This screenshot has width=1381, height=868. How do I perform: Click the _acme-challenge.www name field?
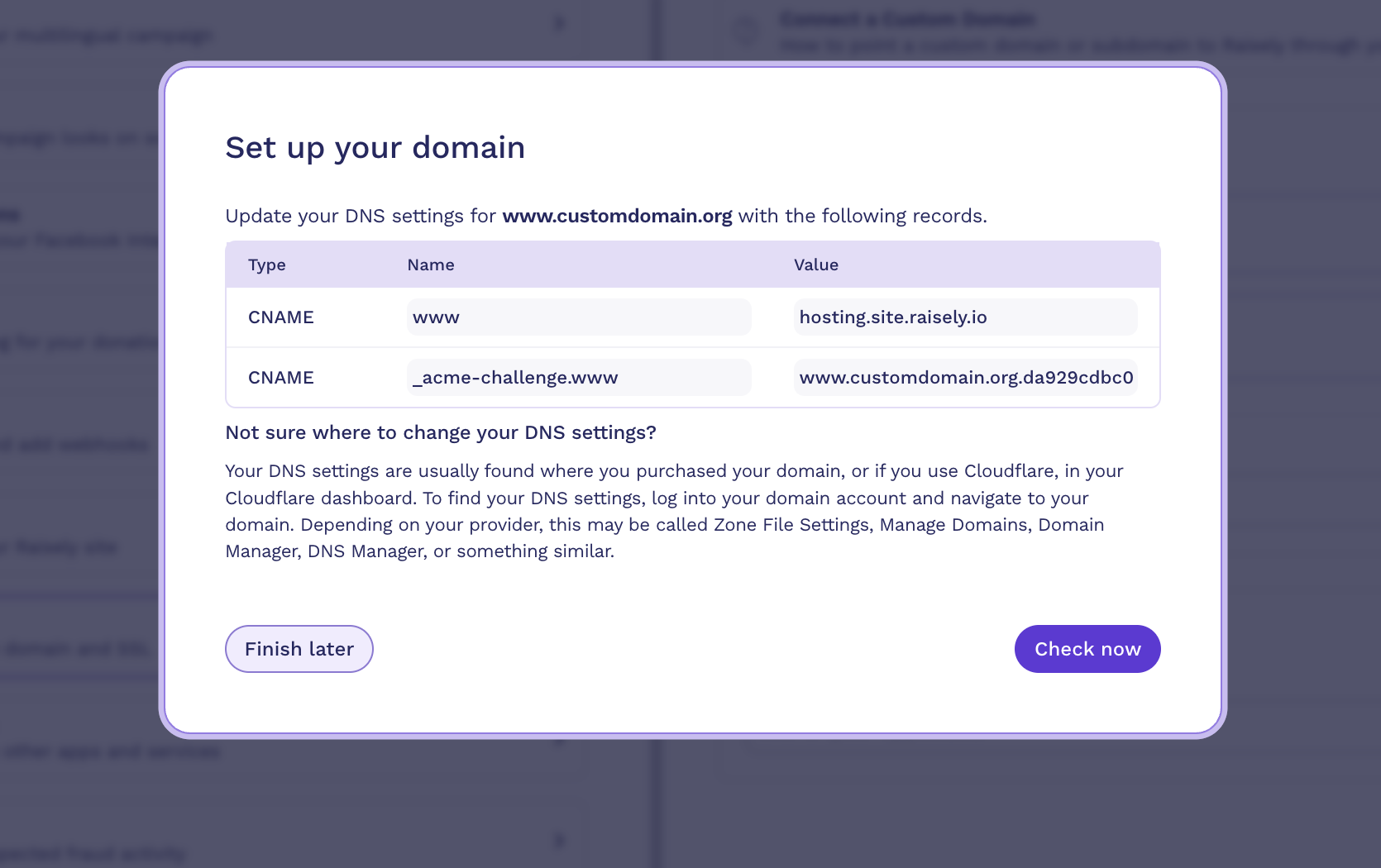click(x=579, y=378)
